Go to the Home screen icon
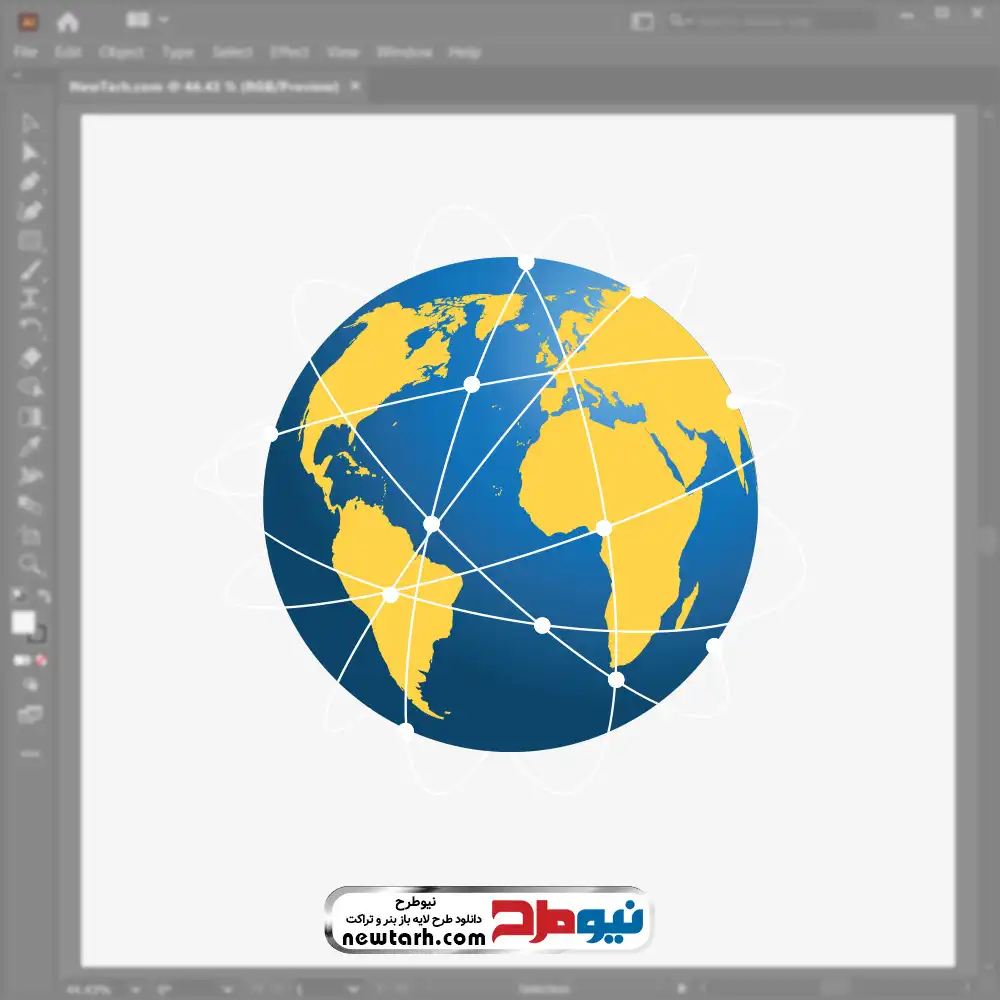 pyautogui.click(x=68, y=21)
